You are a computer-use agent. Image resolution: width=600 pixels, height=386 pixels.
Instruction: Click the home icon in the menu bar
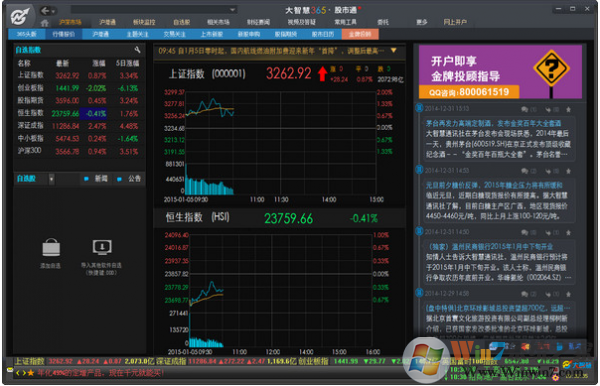45,23
